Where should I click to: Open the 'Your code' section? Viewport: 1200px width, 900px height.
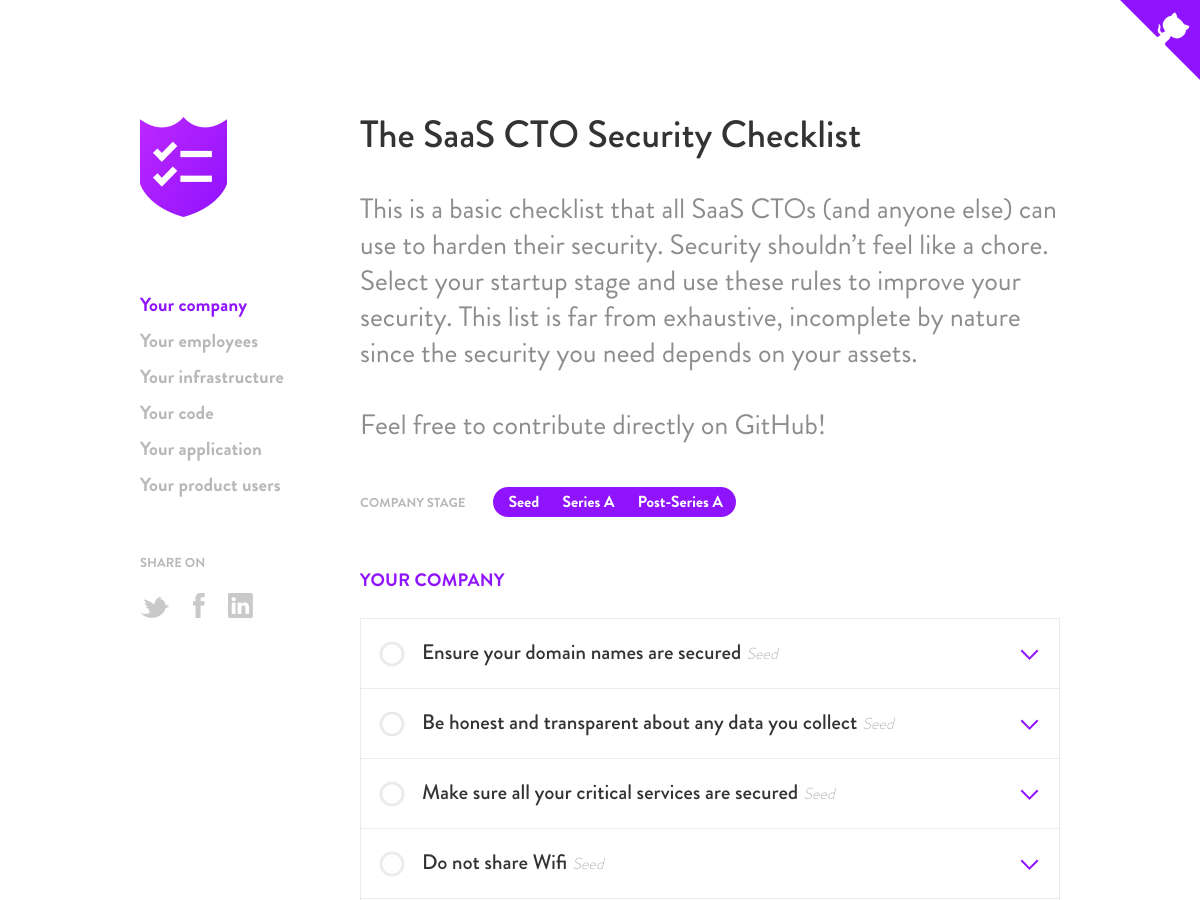point(176,413)
